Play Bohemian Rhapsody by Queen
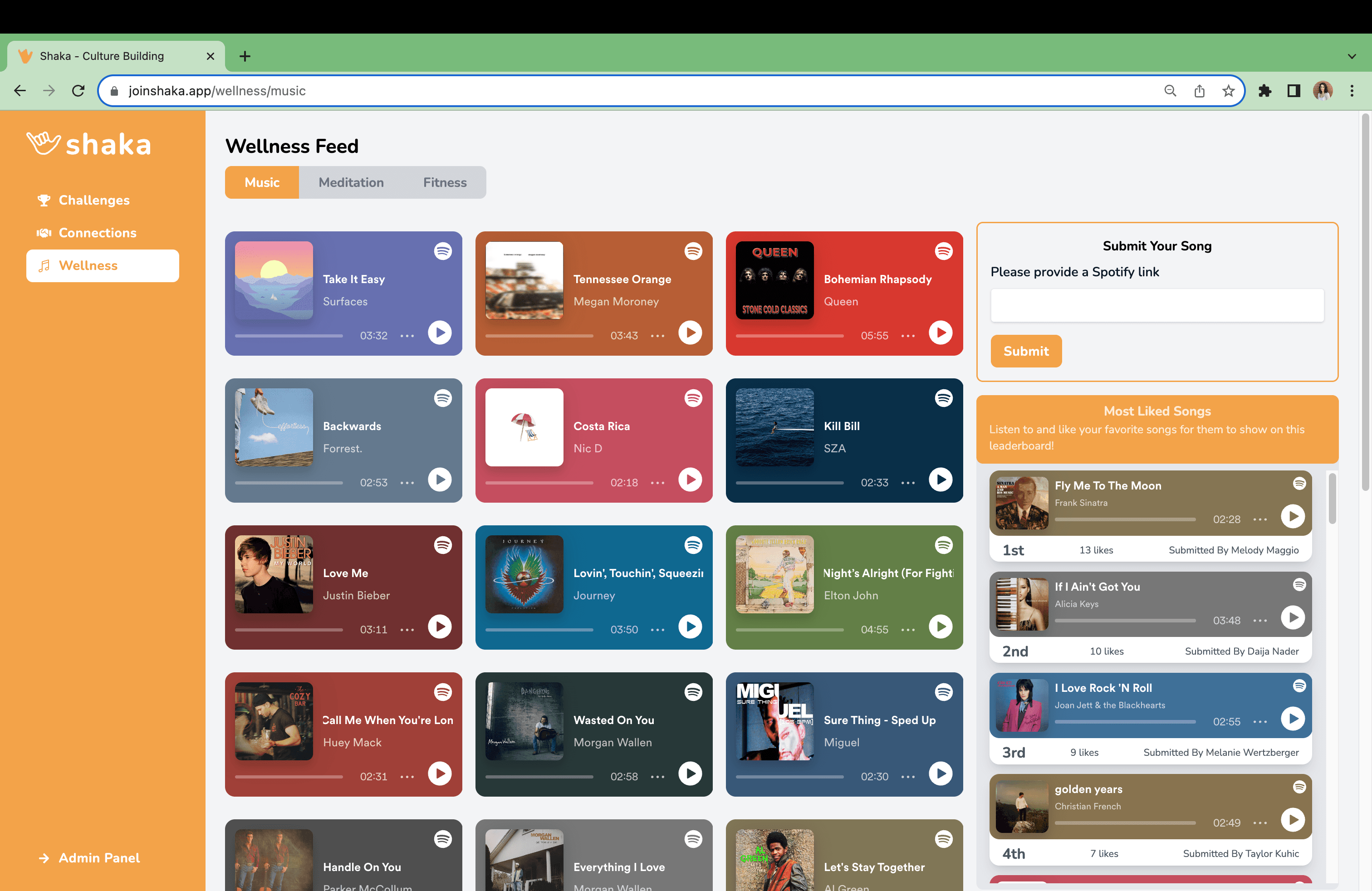Image resolution: width=1372 pixels, height=891 pixels. coord(940,333)
